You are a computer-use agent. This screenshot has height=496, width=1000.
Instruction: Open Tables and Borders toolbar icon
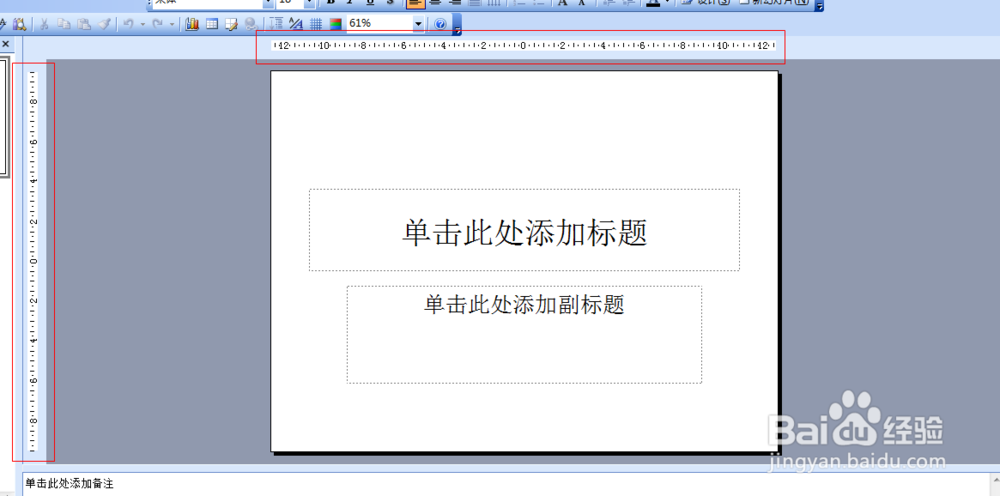(231, 24)
